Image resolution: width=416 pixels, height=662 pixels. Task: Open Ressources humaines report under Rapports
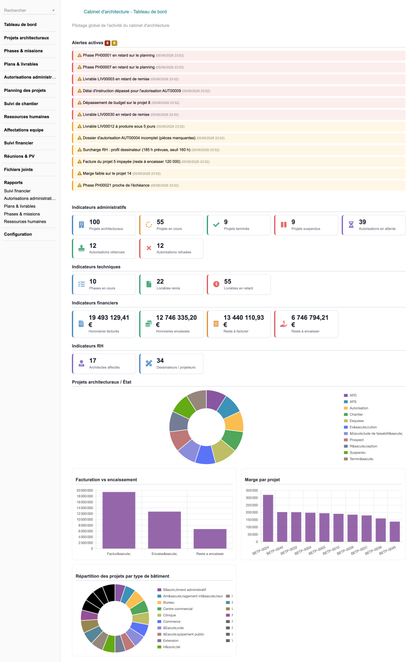coord(25,222)
